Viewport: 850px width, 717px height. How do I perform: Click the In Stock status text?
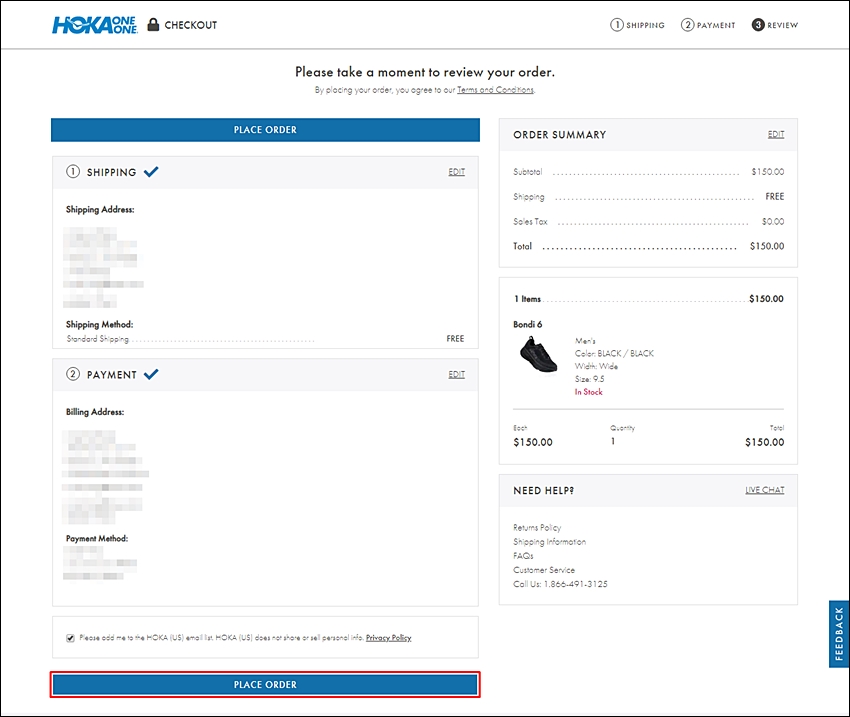(589, 392)
